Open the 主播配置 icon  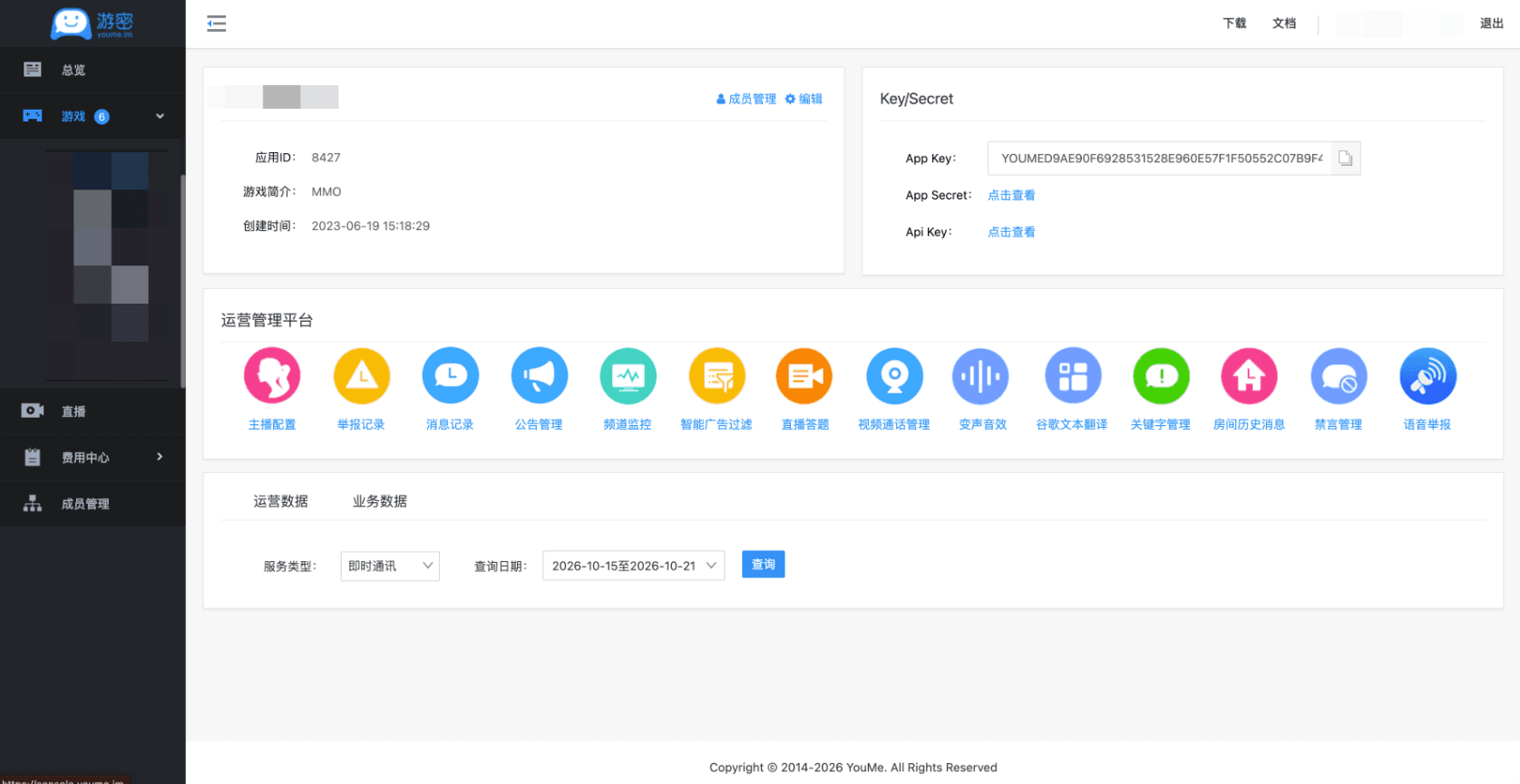272,375
